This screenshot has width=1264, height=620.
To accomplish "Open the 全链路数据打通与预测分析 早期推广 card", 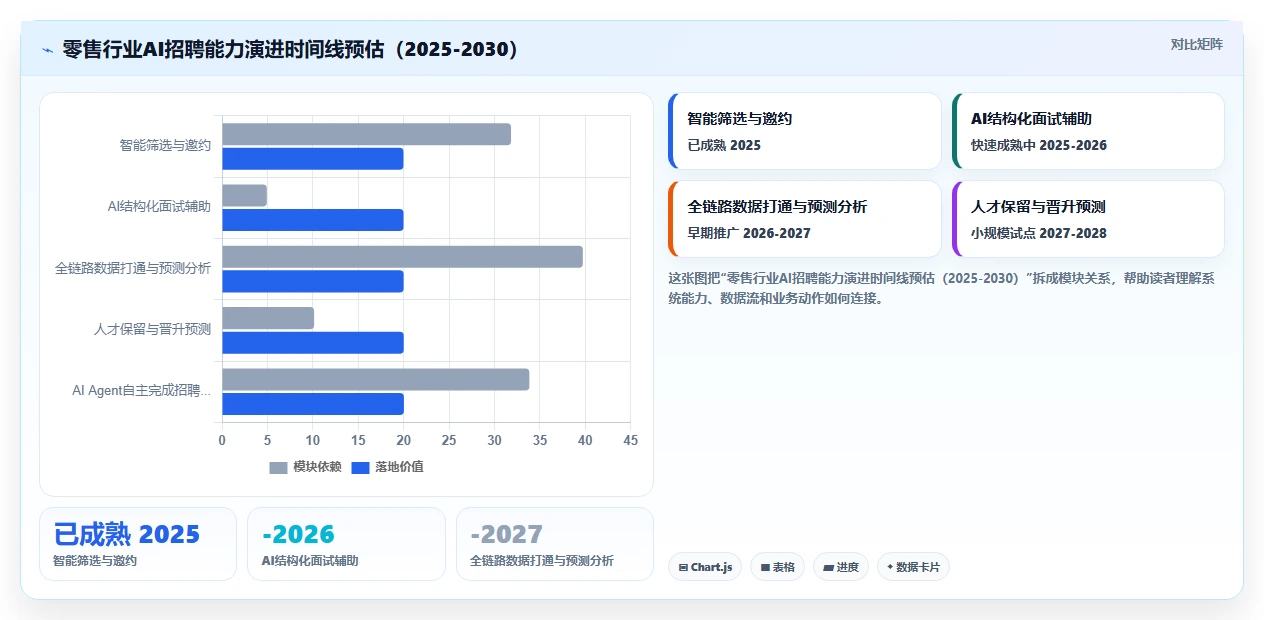I will click(805, 219).
